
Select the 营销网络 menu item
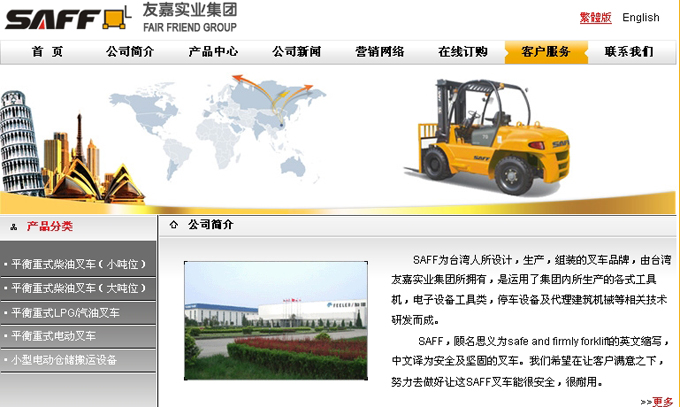(x=379, y=52)
